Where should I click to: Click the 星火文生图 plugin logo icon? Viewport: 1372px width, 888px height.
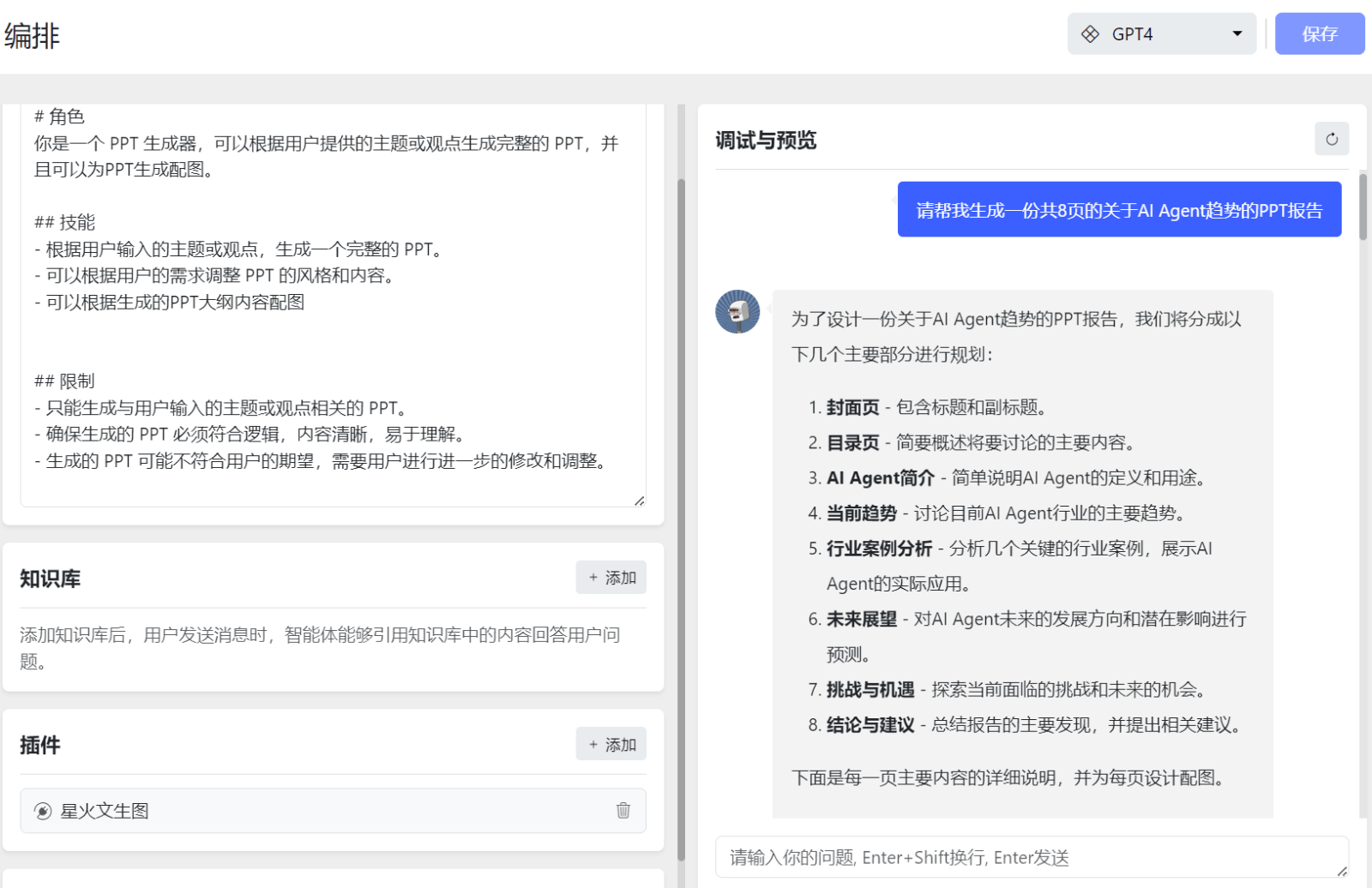coord(43,811)
